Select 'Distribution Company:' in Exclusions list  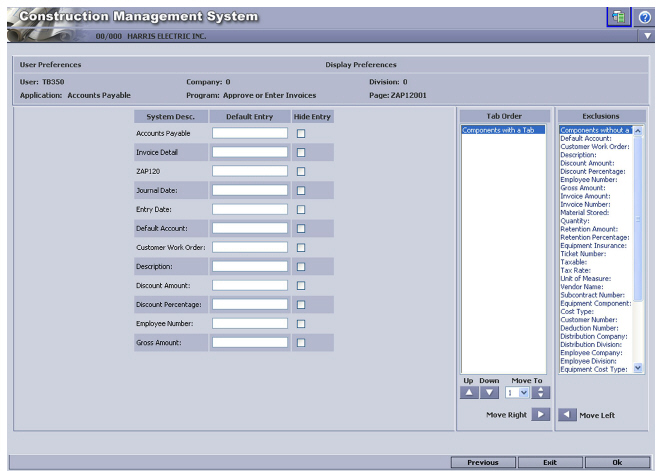coord(594,336)
